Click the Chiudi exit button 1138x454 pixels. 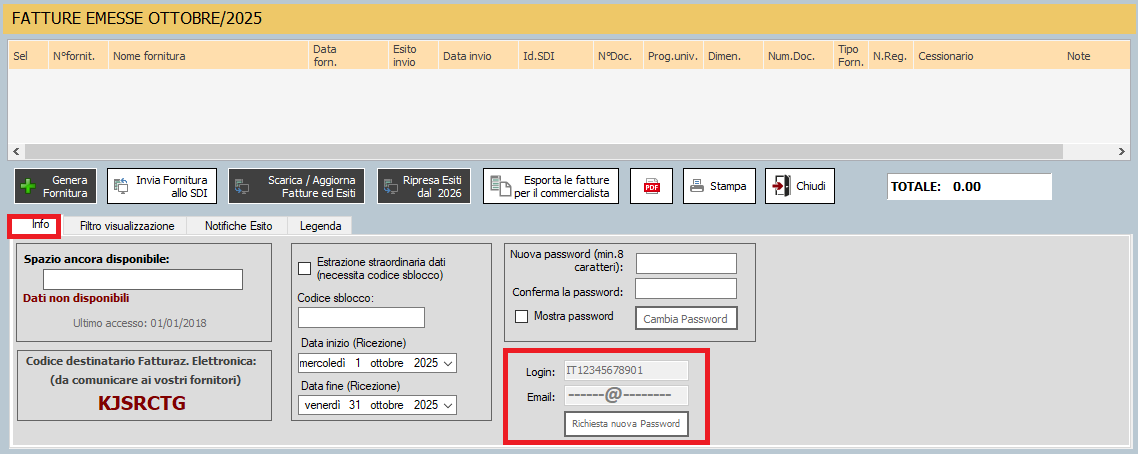pos(800,186)
